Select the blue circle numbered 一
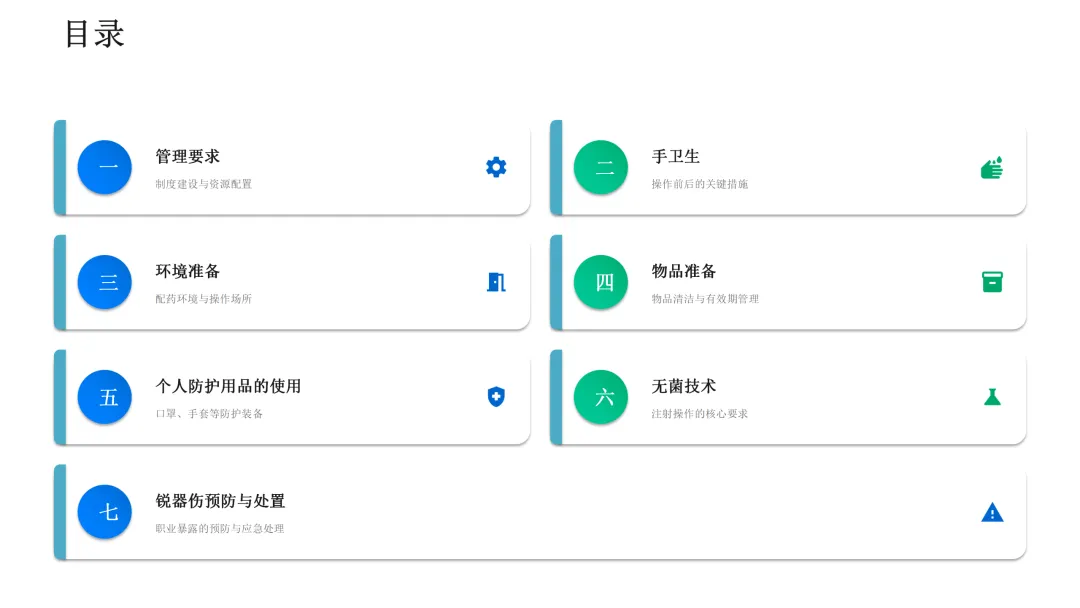The height and width of the screenshot is (608, 1080). (x=105, y=167)
